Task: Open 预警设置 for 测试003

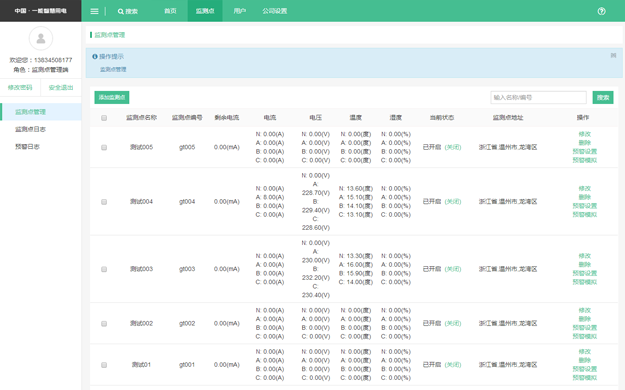Action: tap(585, 273)
